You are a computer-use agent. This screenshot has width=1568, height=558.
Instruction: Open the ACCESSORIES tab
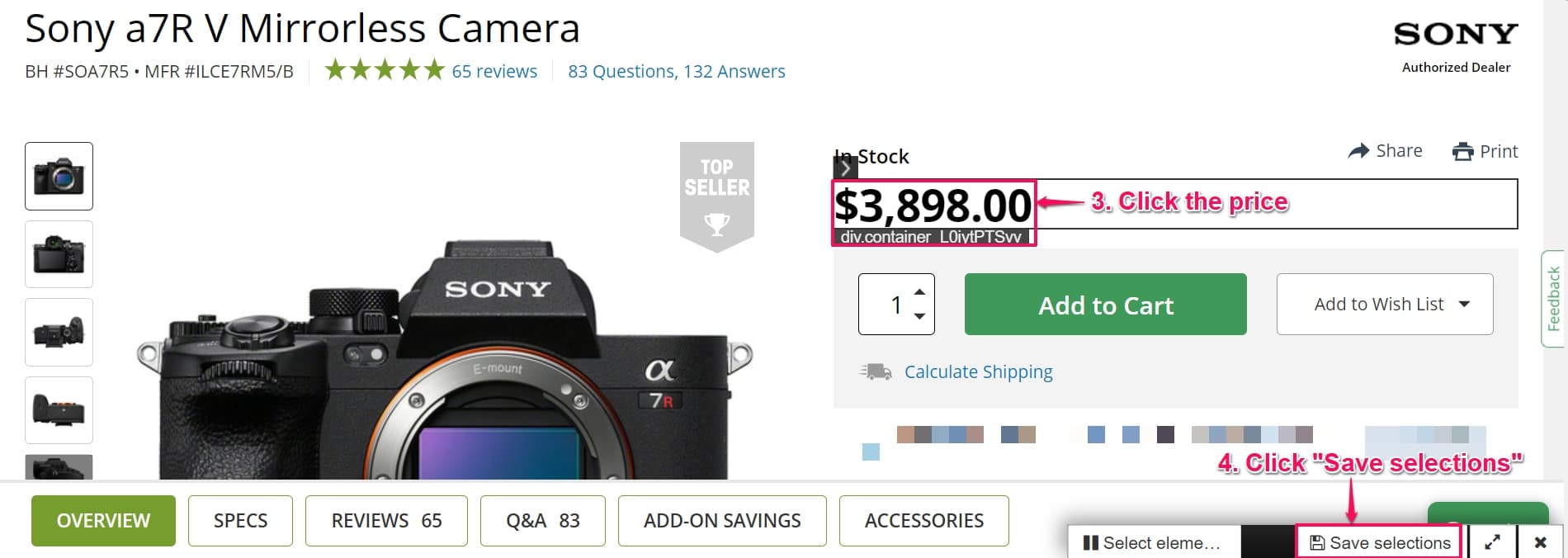[923, 520]
